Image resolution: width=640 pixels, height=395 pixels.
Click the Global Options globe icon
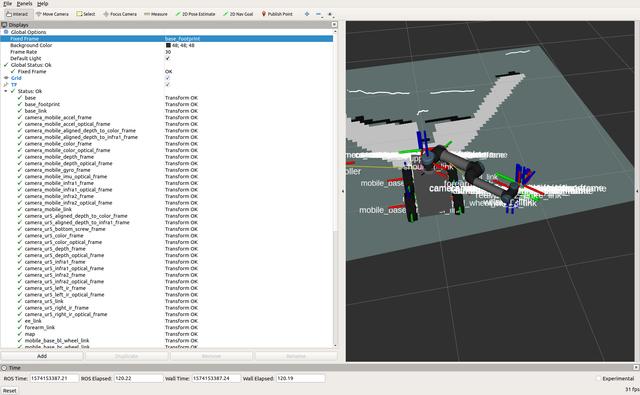pyautogui.click(x=6, y=32)
